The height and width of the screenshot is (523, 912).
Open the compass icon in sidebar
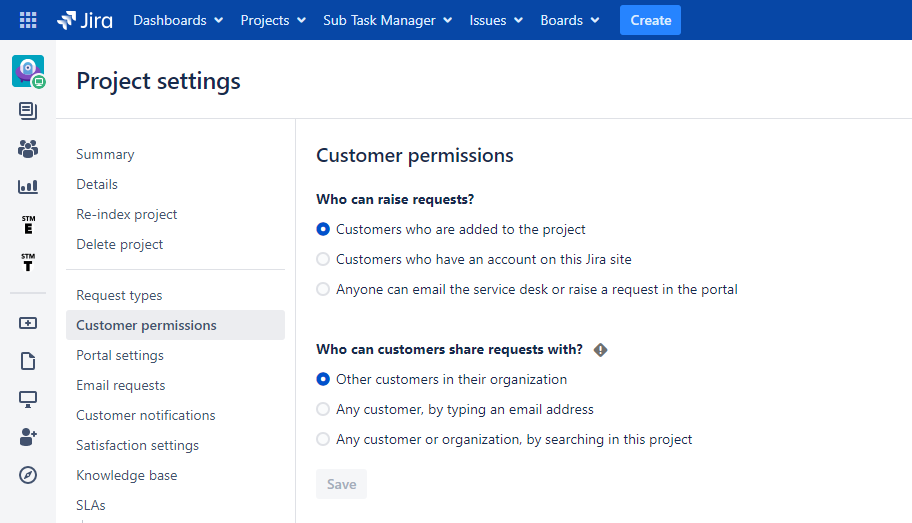[x=28, y=475]
